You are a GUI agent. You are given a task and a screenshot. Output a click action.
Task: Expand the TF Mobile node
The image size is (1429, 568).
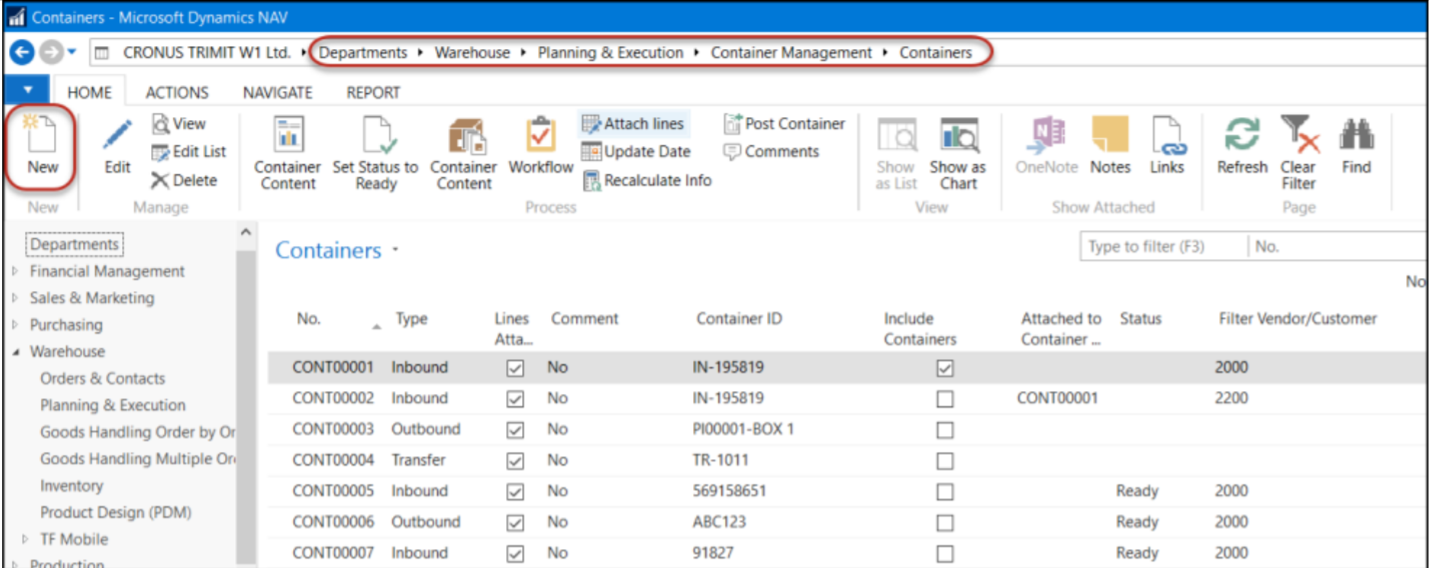coord(26,539)
